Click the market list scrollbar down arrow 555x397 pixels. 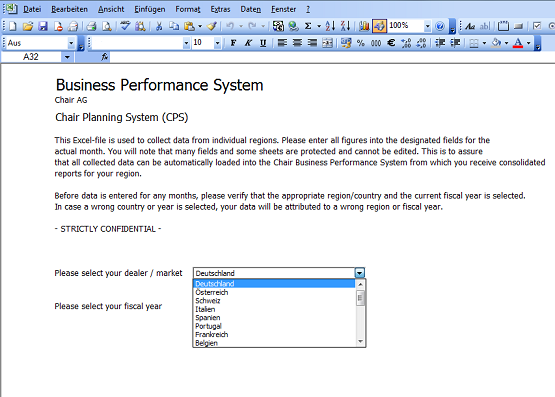[360, 341]
